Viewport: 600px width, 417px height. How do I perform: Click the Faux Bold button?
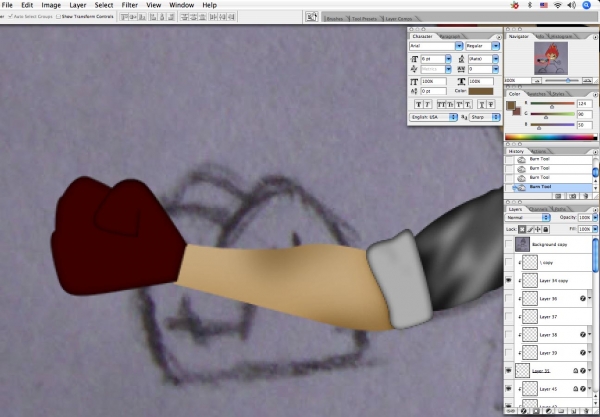click(418, 104)
